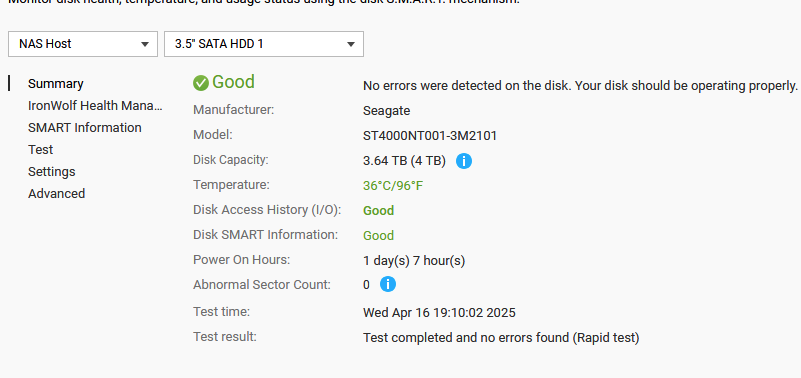
Task: Click the SATA HDD 1 dropdown arrow
Action: pyautogui.click(x=350, y=44)
